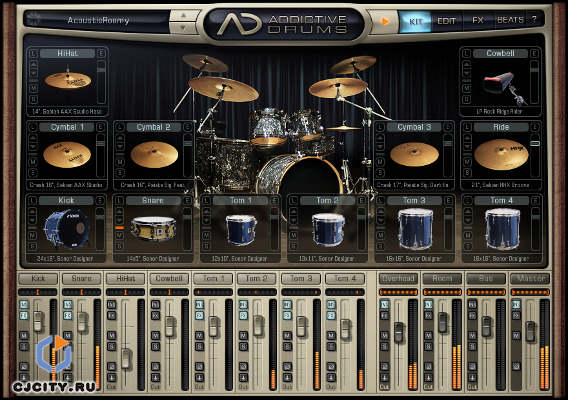
Task: Open the edit button in the Cymbal 1 slot
Action: [x=101, y=127]
